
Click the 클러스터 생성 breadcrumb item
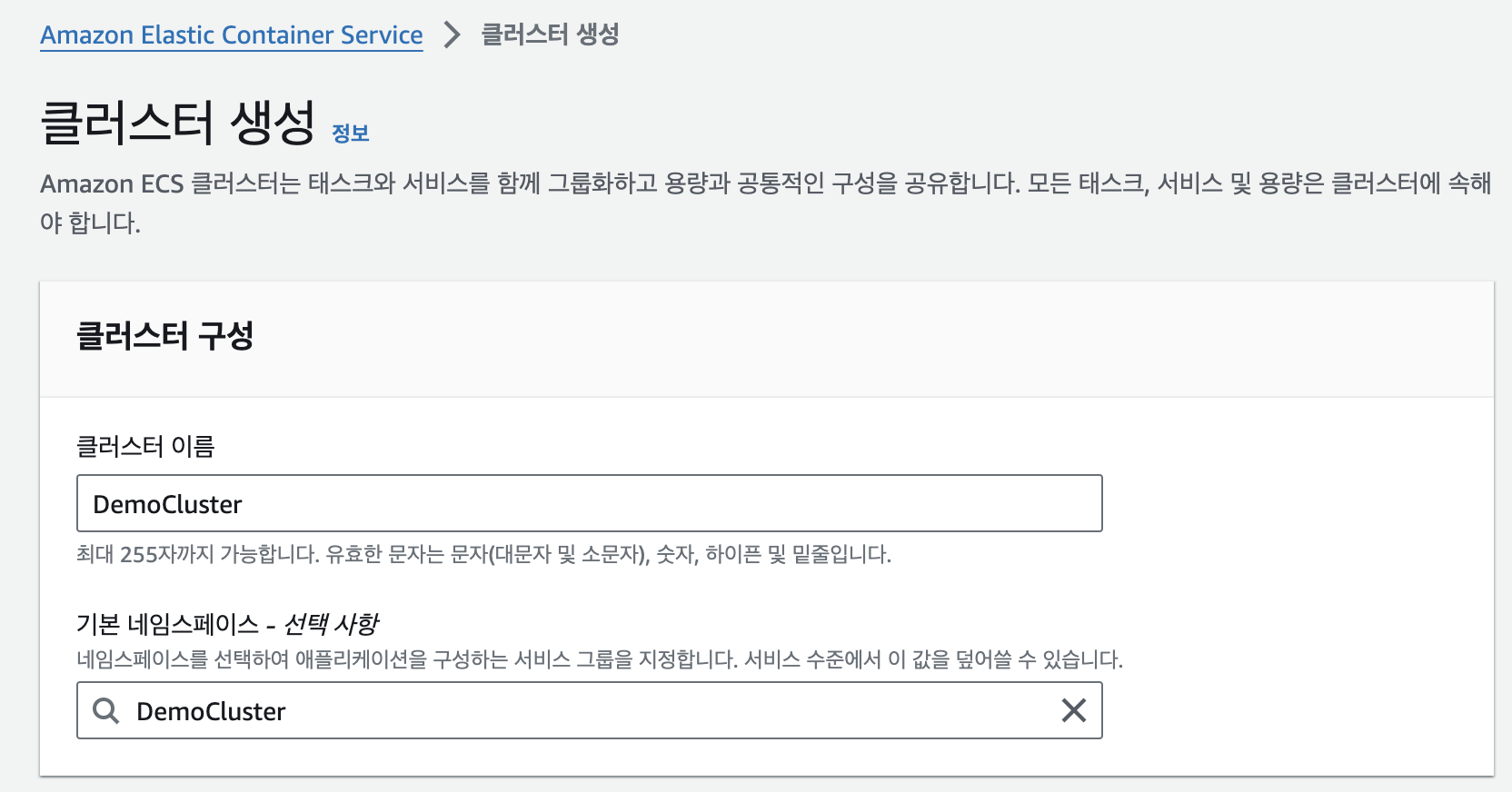click(550, 35)
